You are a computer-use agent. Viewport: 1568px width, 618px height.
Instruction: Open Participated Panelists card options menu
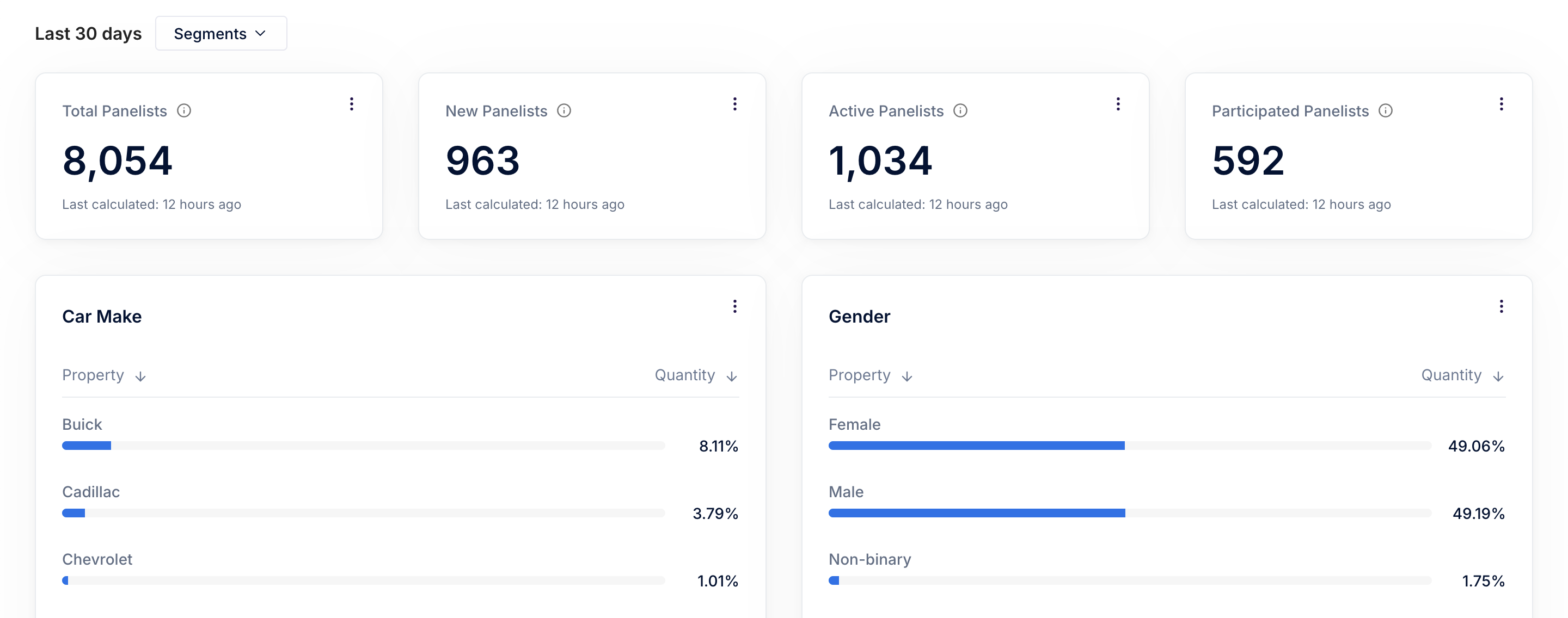click(1501, 104)
